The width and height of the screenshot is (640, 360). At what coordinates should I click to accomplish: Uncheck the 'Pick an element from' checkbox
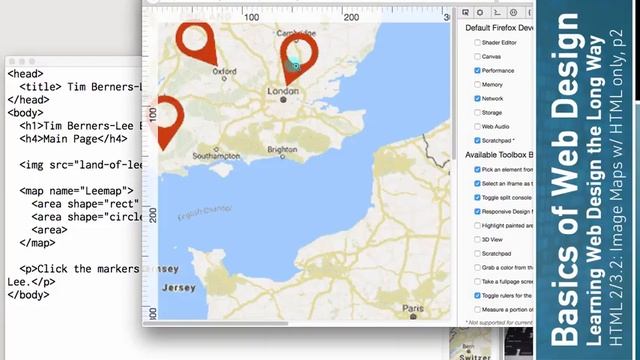(477, 169)
